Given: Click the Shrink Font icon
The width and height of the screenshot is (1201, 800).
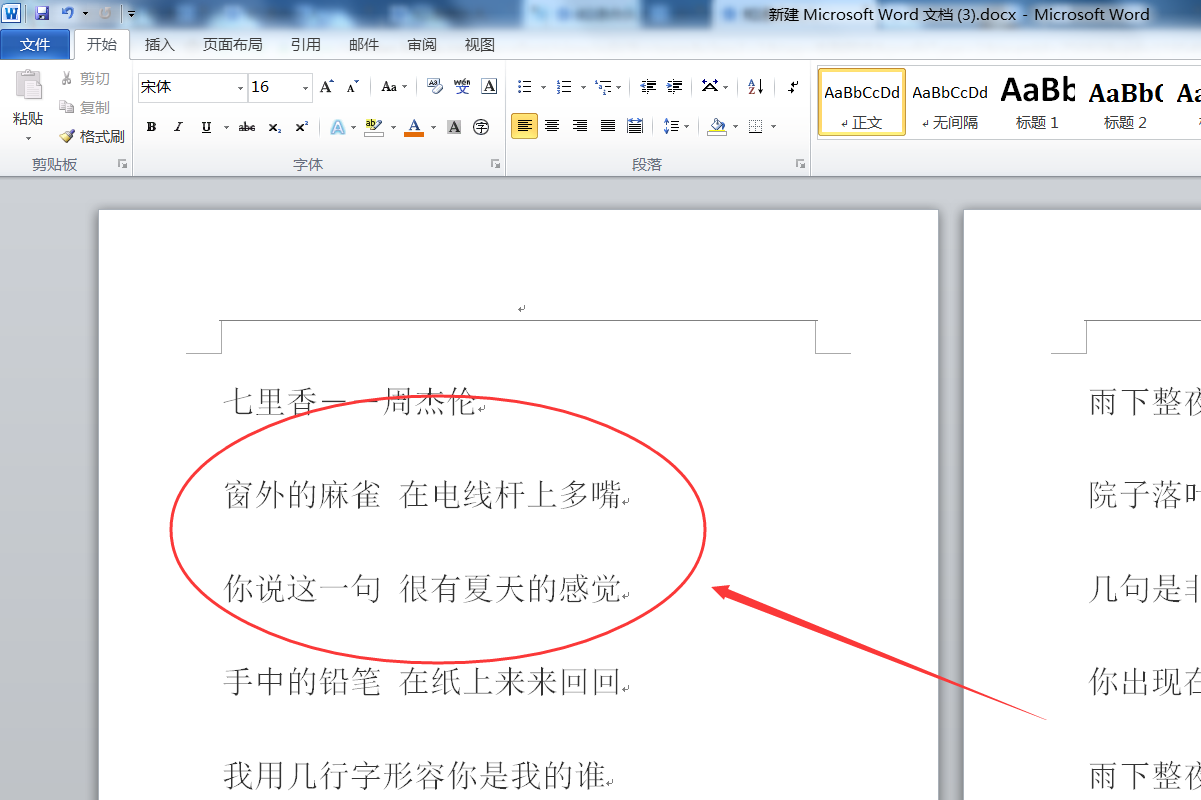Looking at the screenshot, I should tap(352, 87).
